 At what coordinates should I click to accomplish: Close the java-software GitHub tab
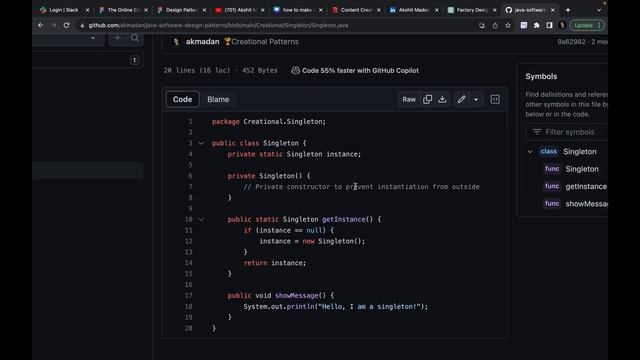click(x=553, y=10)
